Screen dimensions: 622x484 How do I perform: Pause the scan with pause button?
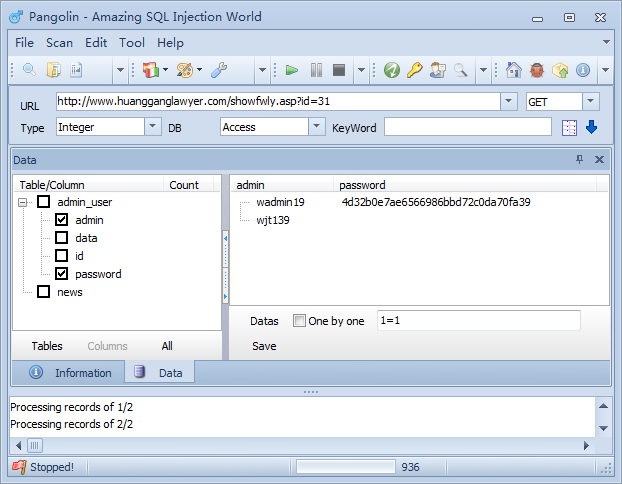[316, 70]
